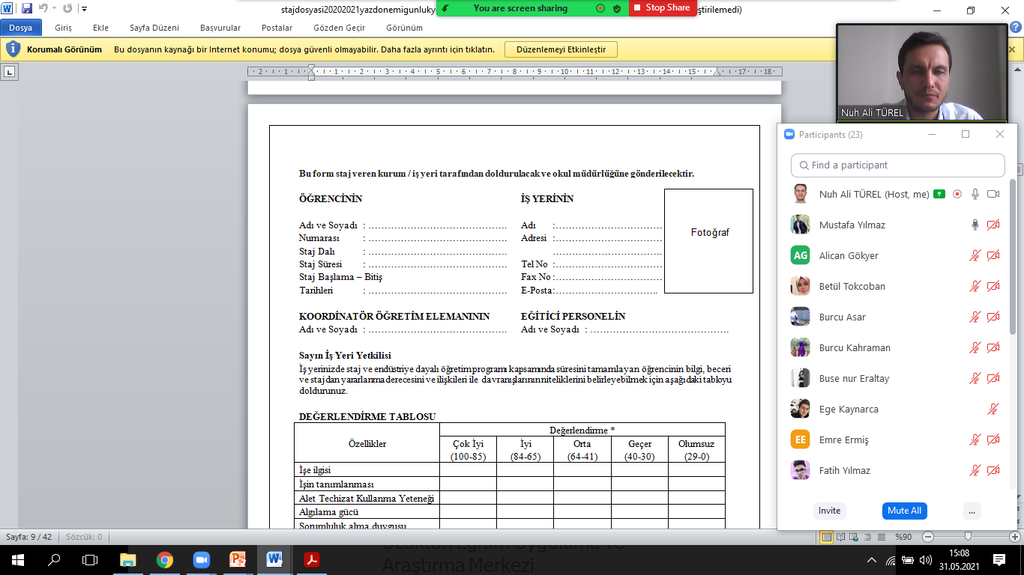
Task: Click the Save icon in Quick Access toolbar
Action: coord(25,8)
